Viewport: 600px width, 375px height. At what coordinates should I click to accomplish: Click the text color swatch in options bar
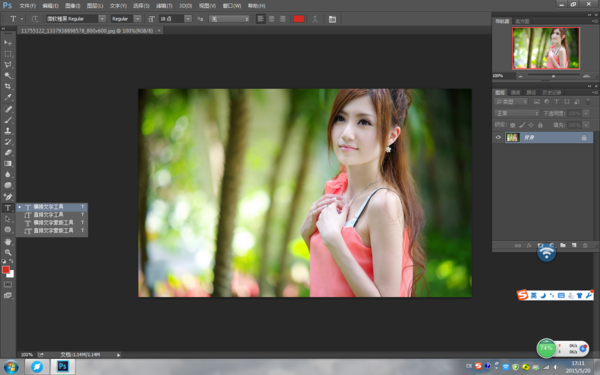click(x=298, y=19)
